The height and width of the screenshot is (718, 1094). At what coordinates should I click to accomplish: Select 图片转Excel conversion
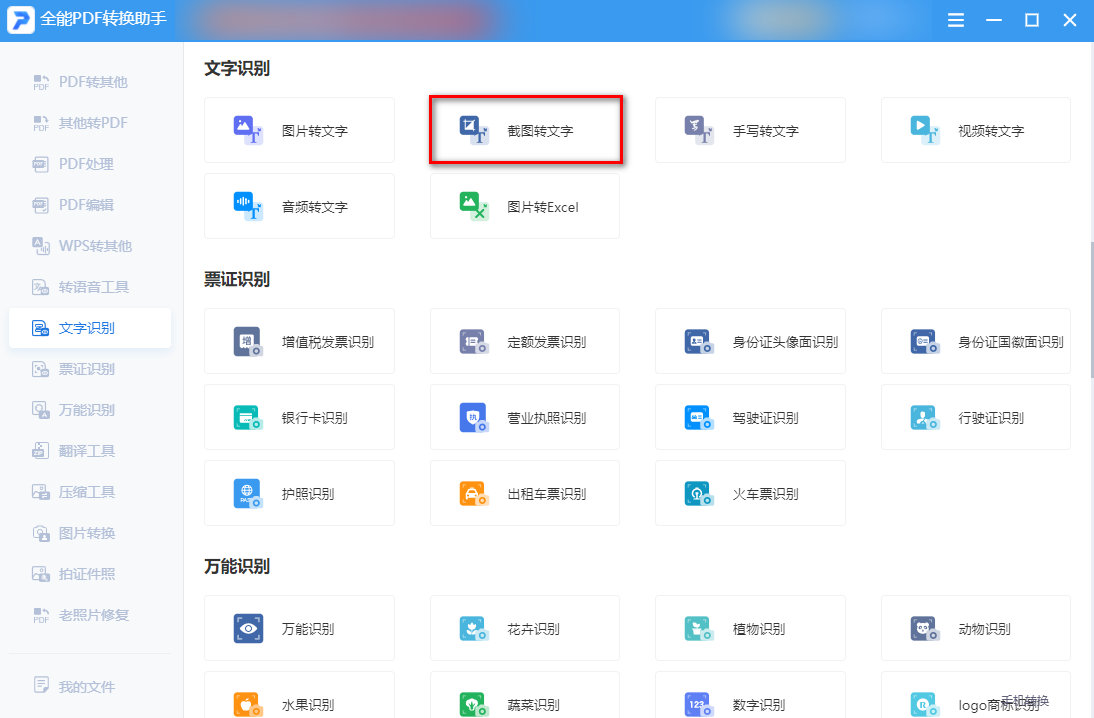point(524,206)
